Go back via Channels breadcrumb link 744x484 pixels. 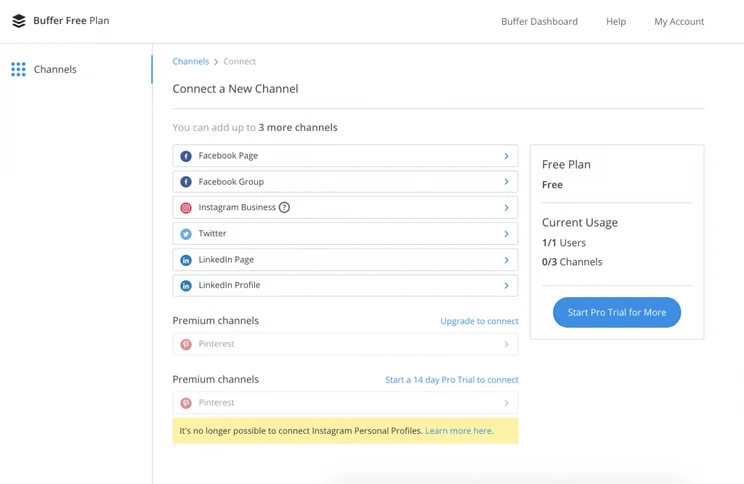191,62
